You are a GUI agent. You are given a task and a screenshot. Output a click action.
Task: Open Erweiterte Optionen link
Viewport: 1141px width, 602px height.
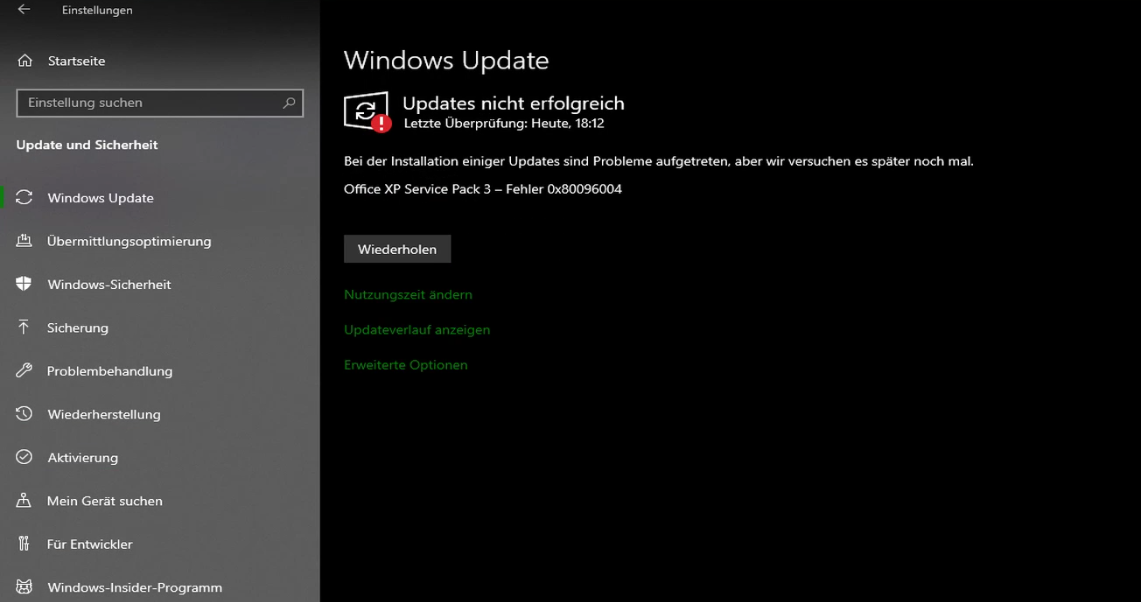click(x=405, y=365)
